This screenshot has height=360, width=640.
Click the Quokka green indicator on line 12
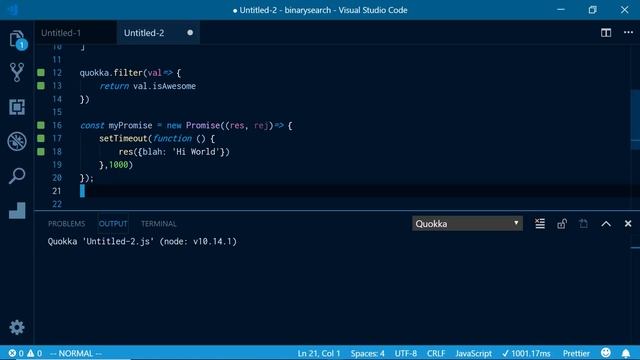(x=41, y=73)
